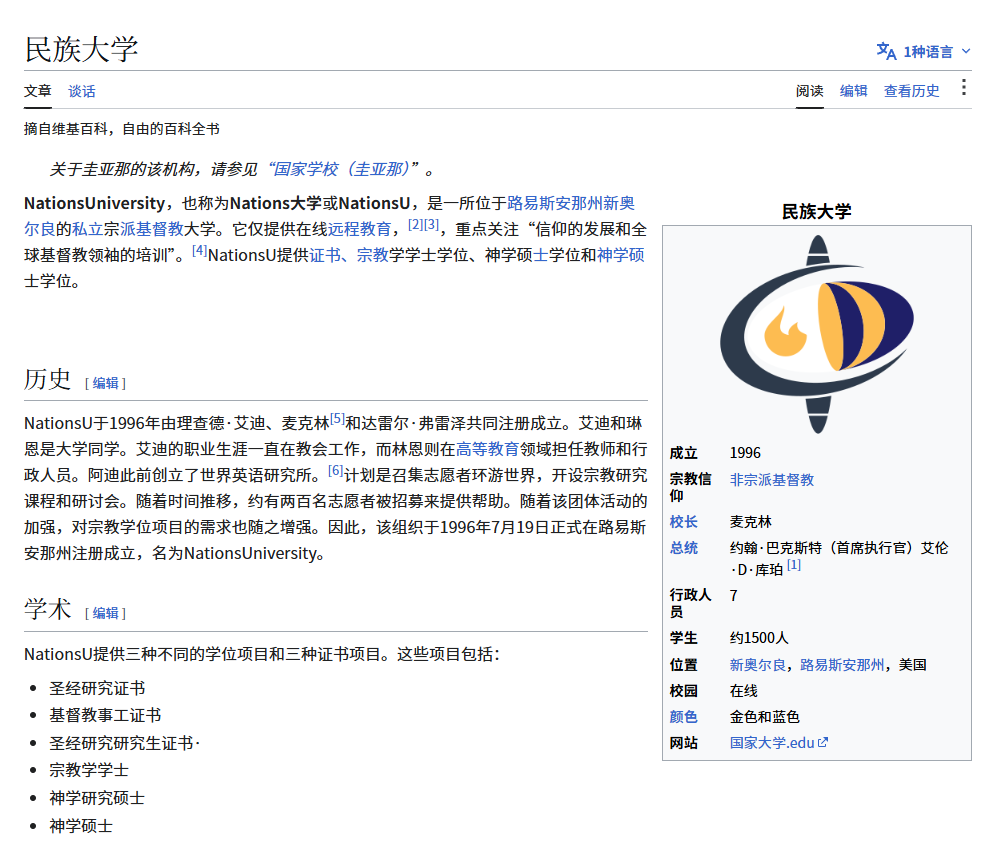Image resolution: width=991 pixels, height=845 pixels.
Task: Open the 校长 label link in the infobox
Action: point(684,521)
